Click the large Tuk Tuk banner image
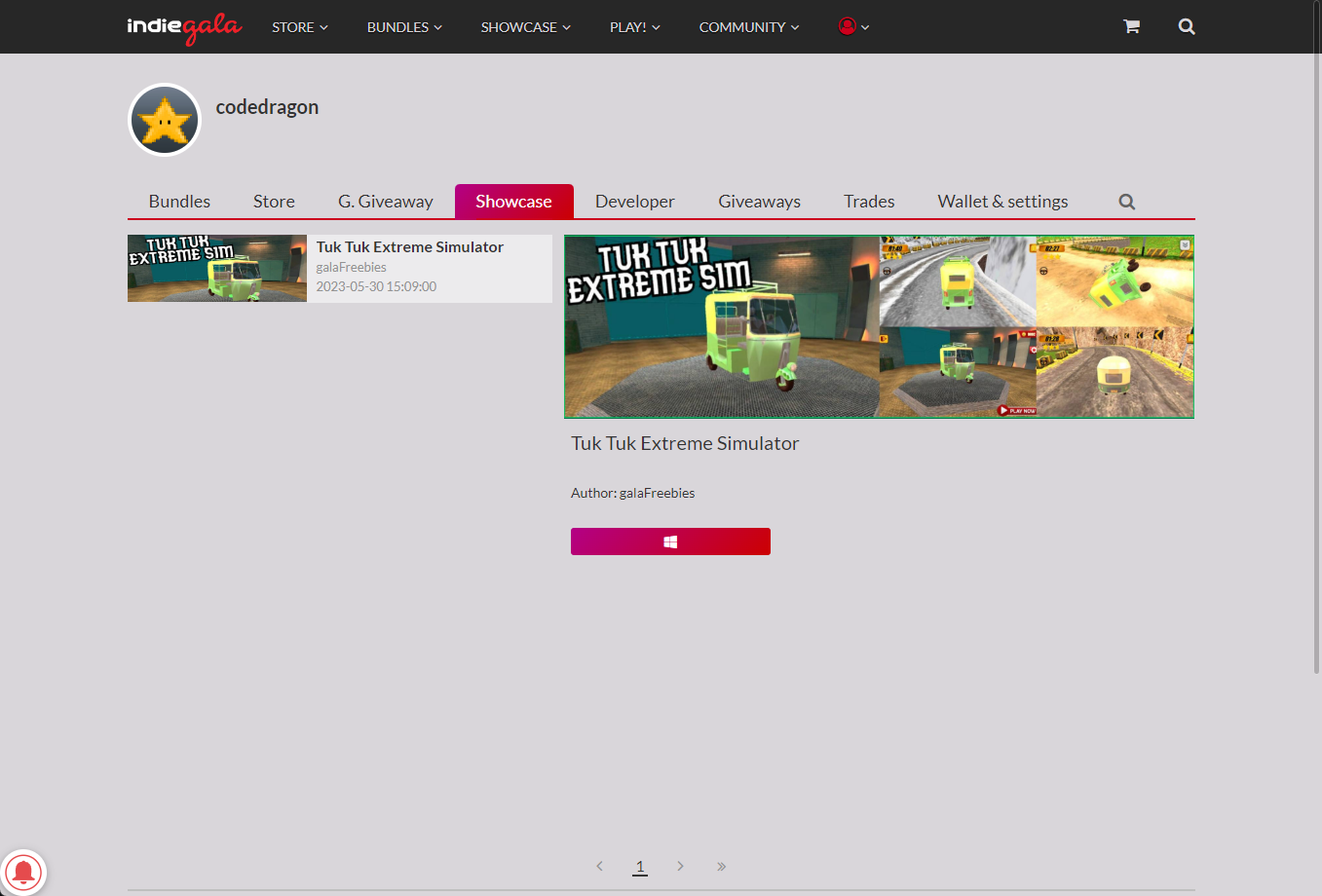Screen dimensions: 1322x896 (879, 326)
